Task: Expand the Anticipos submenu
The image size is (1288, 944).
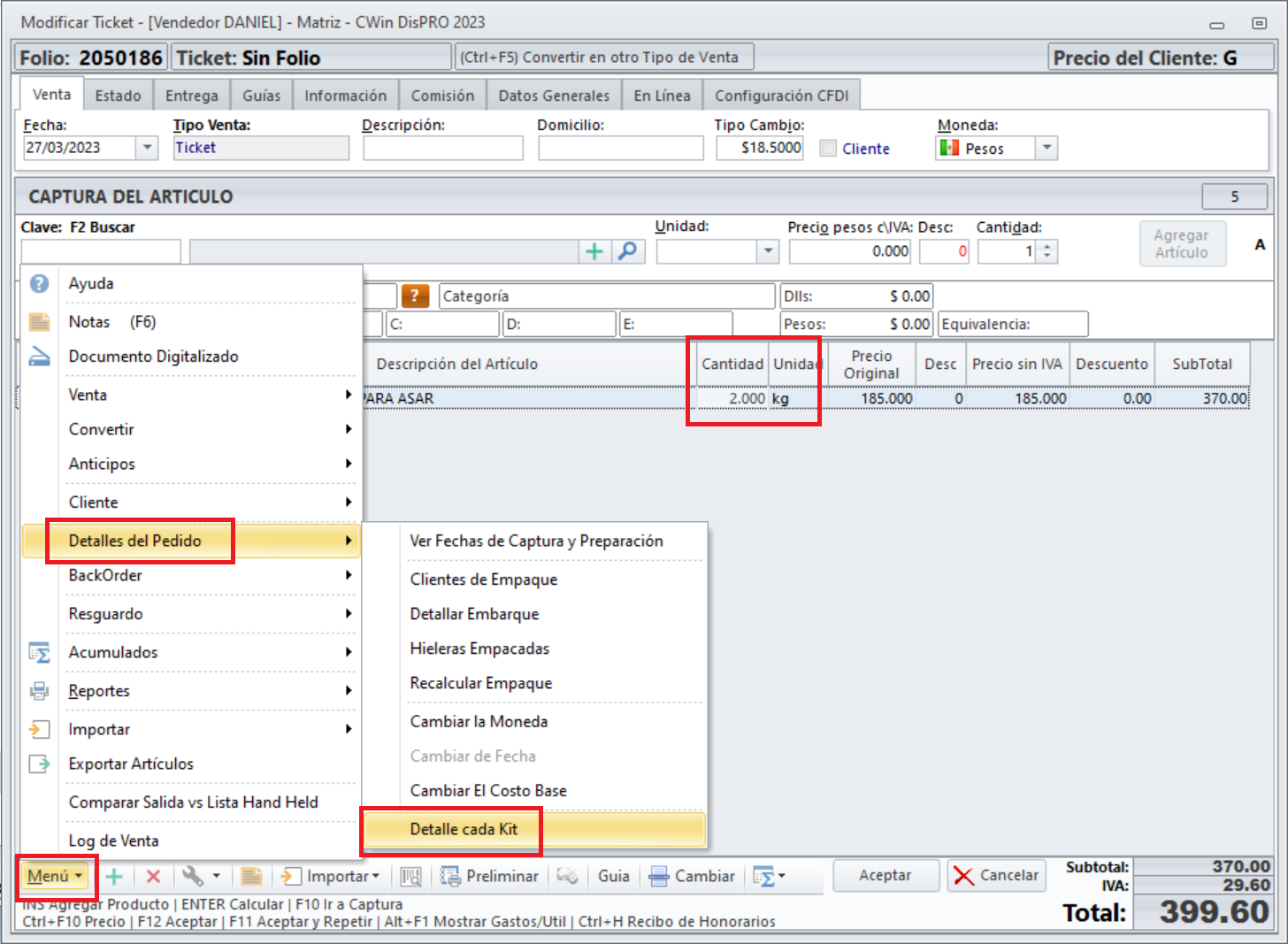Action: coord(190,464)
